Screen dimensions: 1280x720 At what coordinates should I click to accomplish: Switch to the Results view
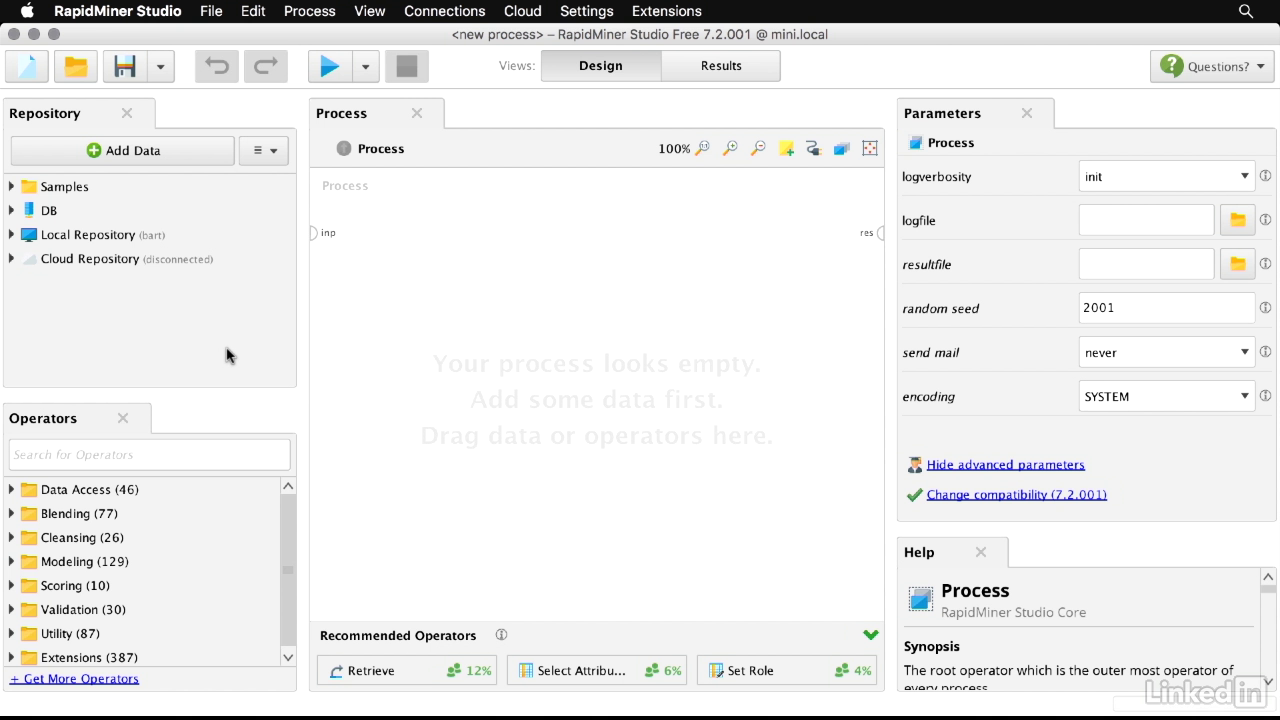(720, 66)
